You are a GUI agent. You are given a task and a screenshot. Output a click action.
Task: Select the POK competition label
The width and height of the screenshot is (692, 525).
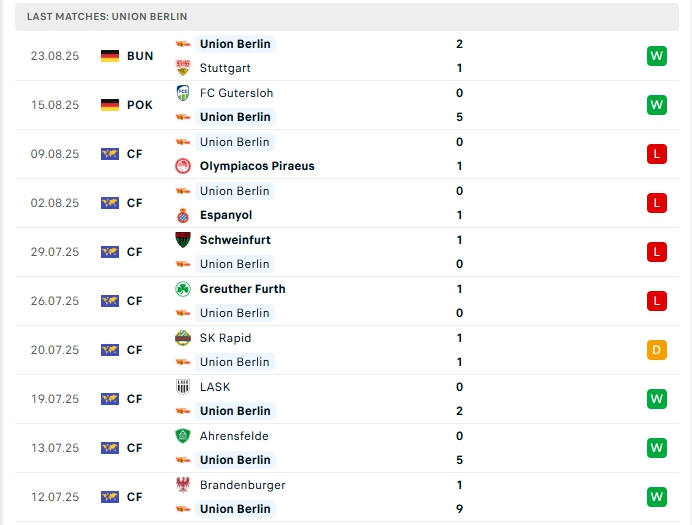tap(140, 105)
